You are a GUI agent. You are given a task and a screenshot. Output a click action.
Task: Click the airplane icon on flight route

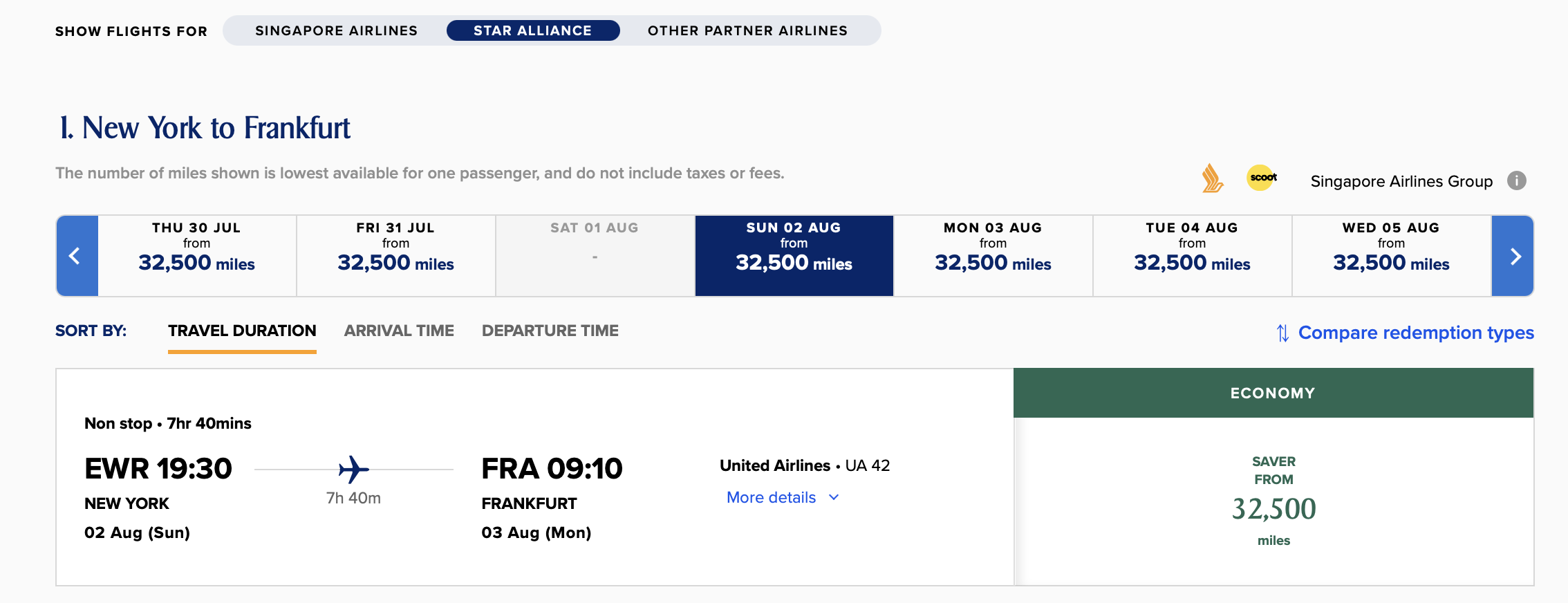point(353,470)
